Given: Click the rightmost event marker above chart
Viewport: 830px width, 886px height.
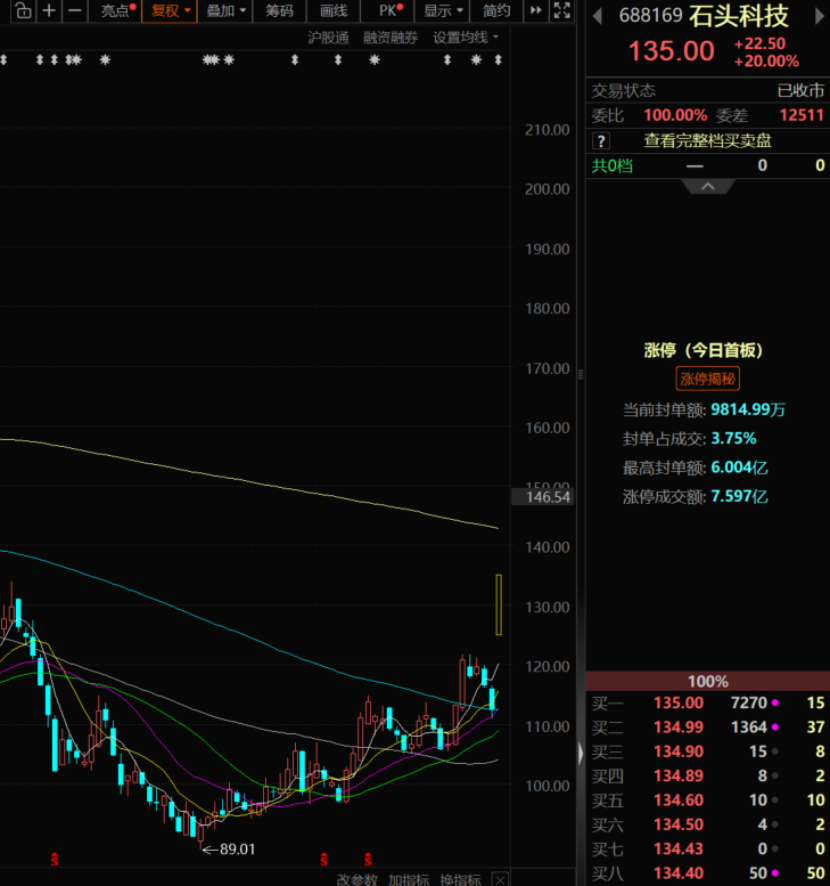Looking at the screenshot, I should [x=498, y=59].
